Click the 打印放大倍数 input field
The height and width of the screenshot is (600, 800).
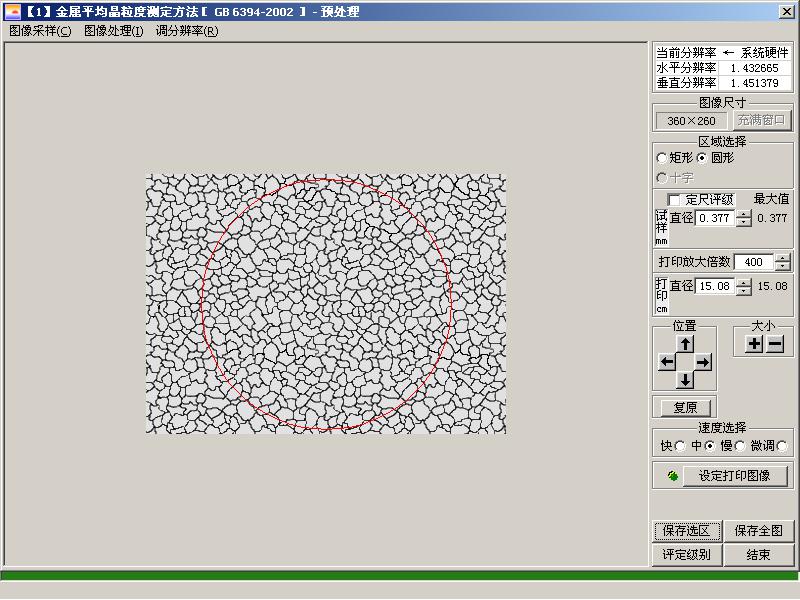(x=753, y=262)
